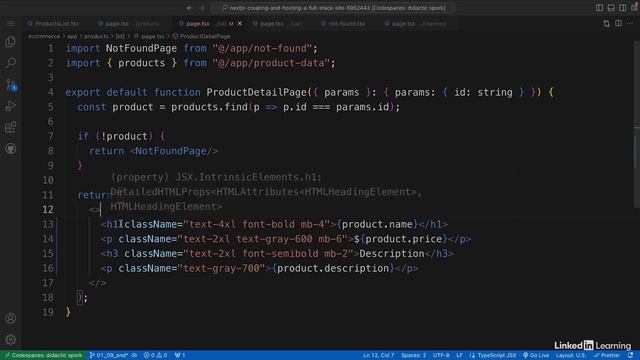The height and width of the screenshot is (360, 640).
Task: Switch to the first inactive page.tsx tab
Action: click(130, 24)
